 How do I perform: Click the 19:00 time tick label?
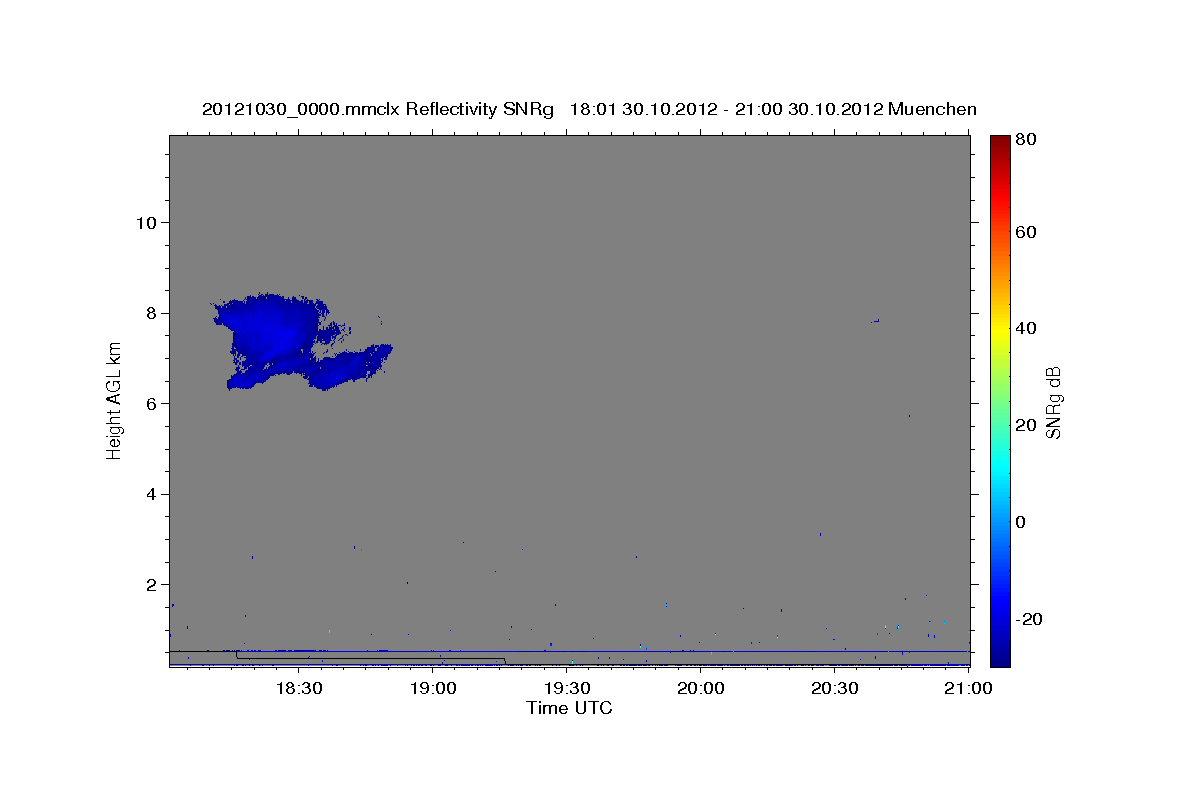(x=433, y=689)
